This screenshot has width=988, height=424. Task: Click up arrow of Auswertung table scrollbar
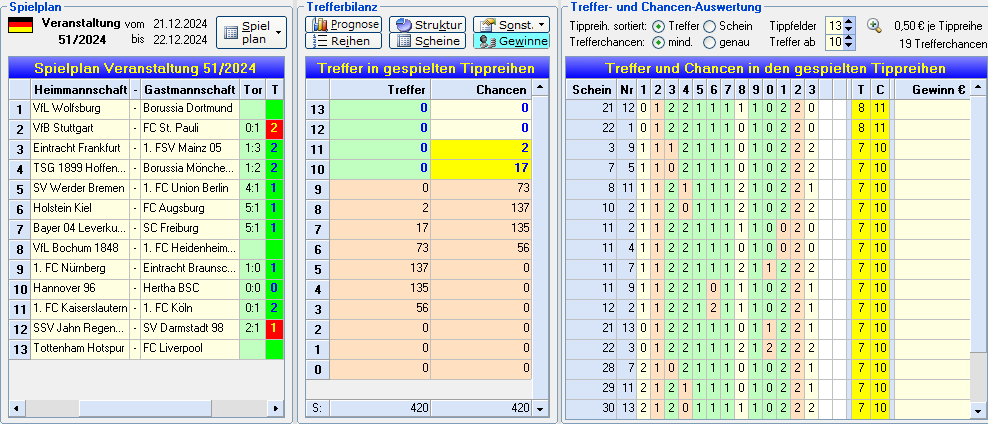(977, 86)
